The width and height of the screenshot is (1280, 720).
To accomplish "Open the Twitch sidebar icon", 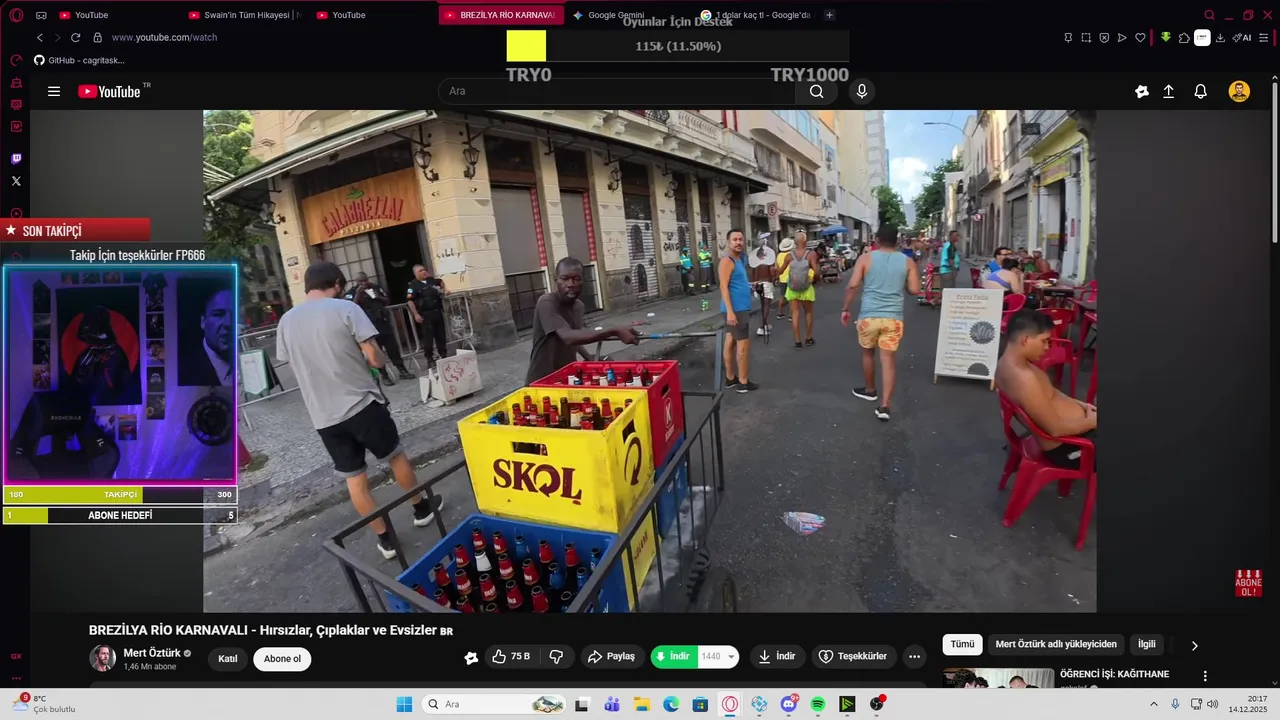I will 16,159.
